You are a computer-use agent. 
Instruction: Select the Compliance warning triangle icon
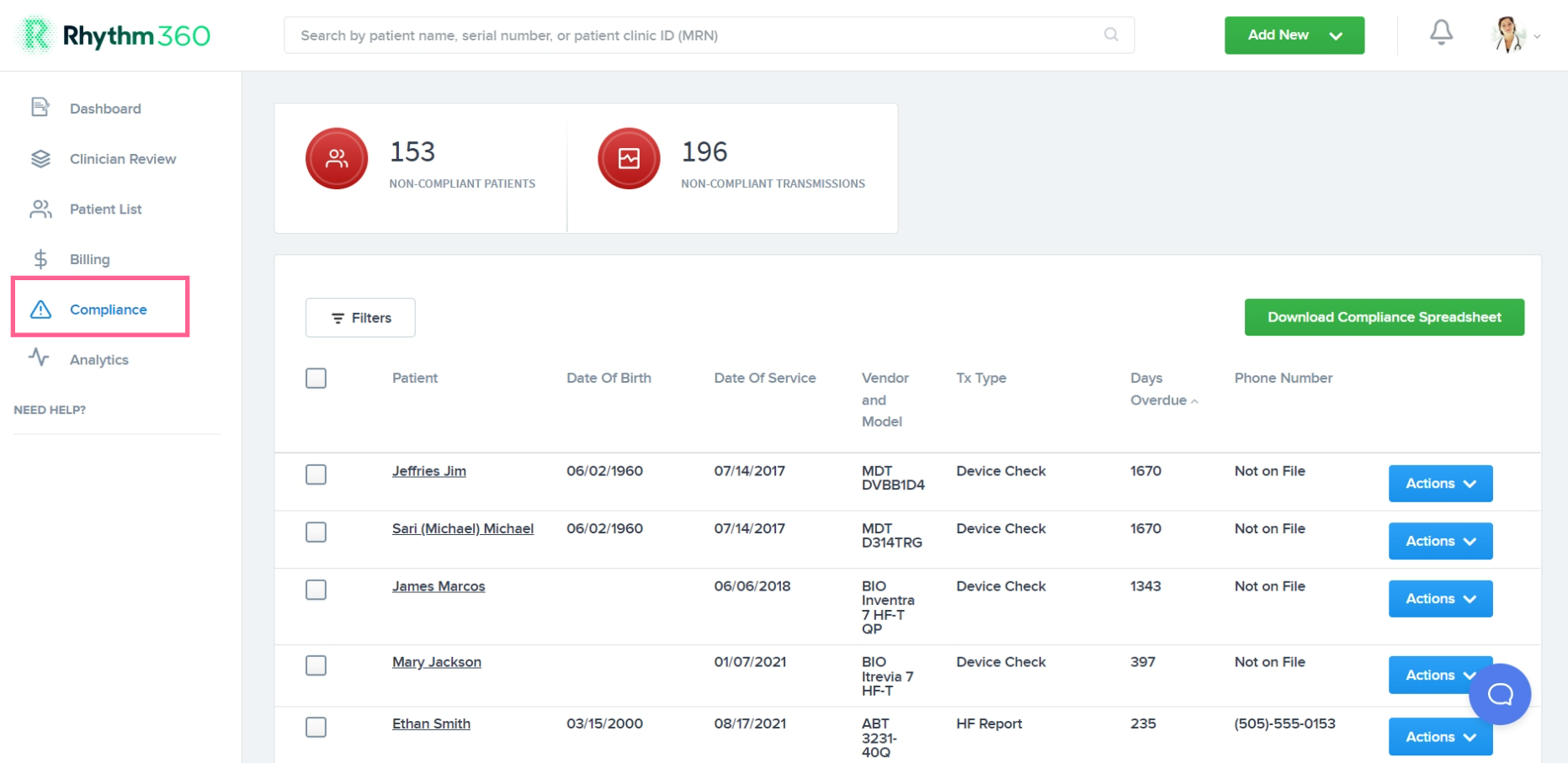(x=40, y=310)
